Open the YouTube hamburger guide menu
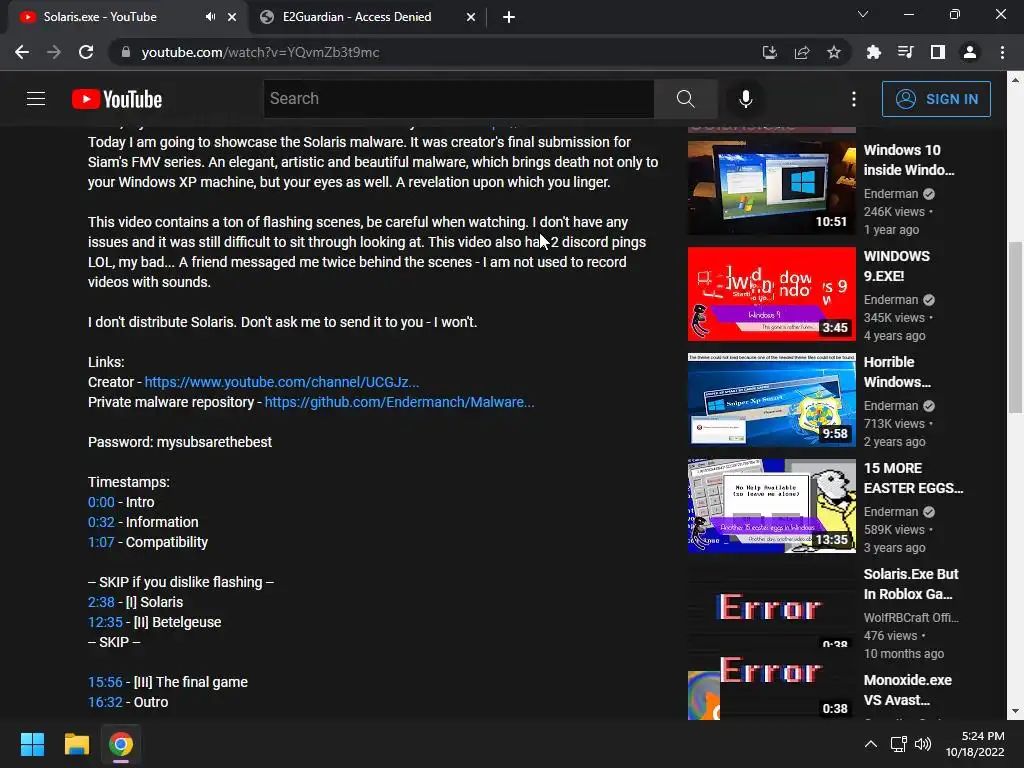Viewport: 1024px width, 768px height. [36, 99]
